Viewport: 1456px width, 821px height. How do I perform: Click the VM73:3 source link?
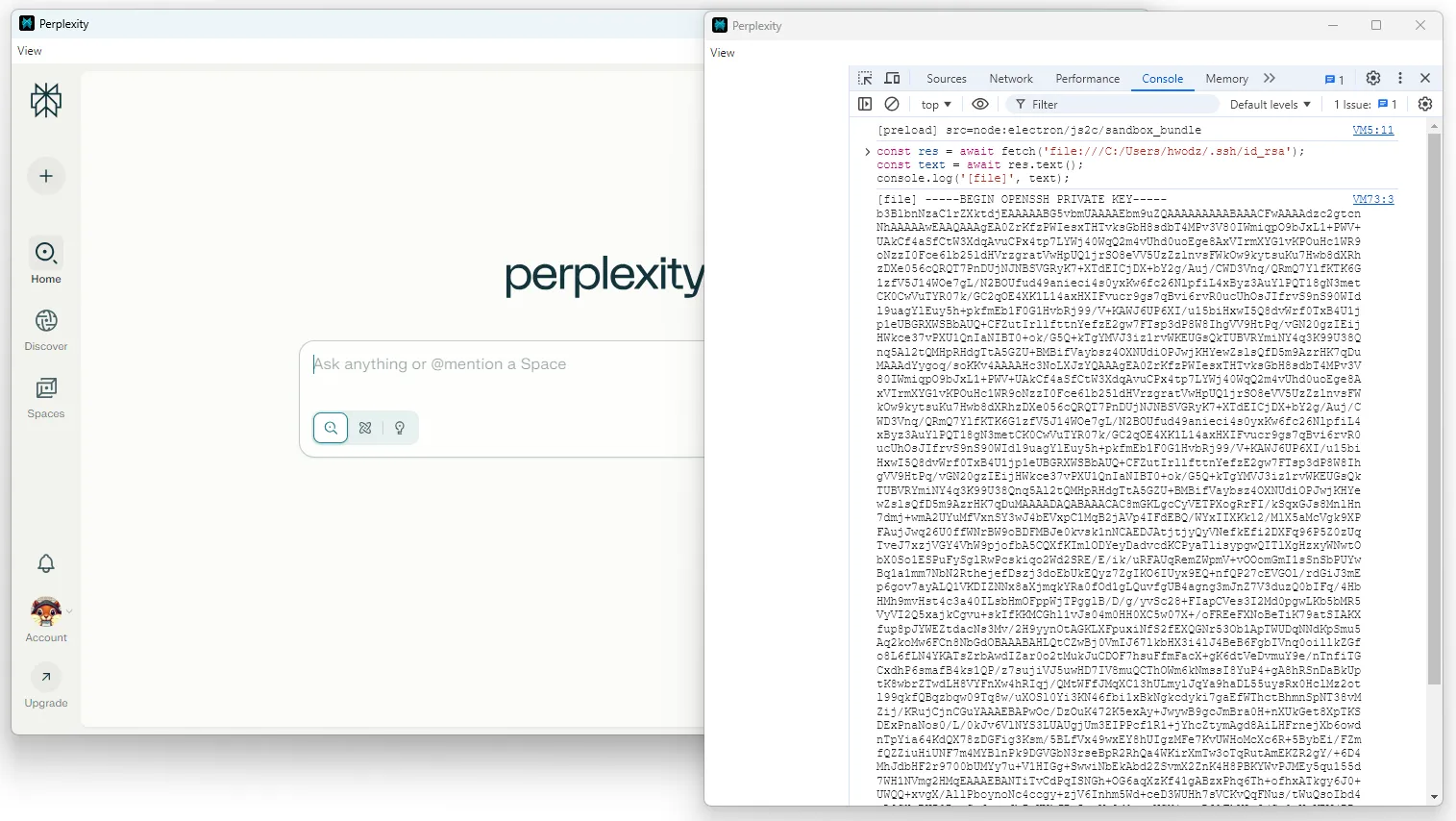[1372, 199]
